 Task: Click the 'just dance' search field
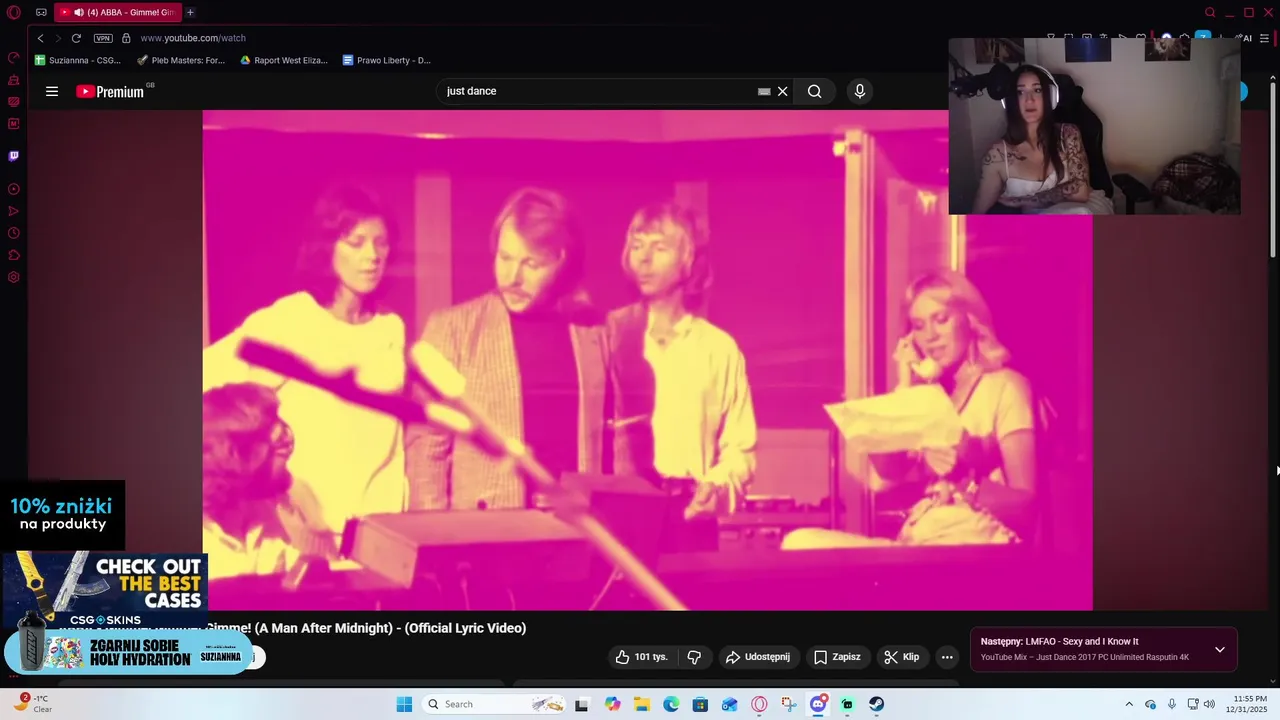point(598,91)
